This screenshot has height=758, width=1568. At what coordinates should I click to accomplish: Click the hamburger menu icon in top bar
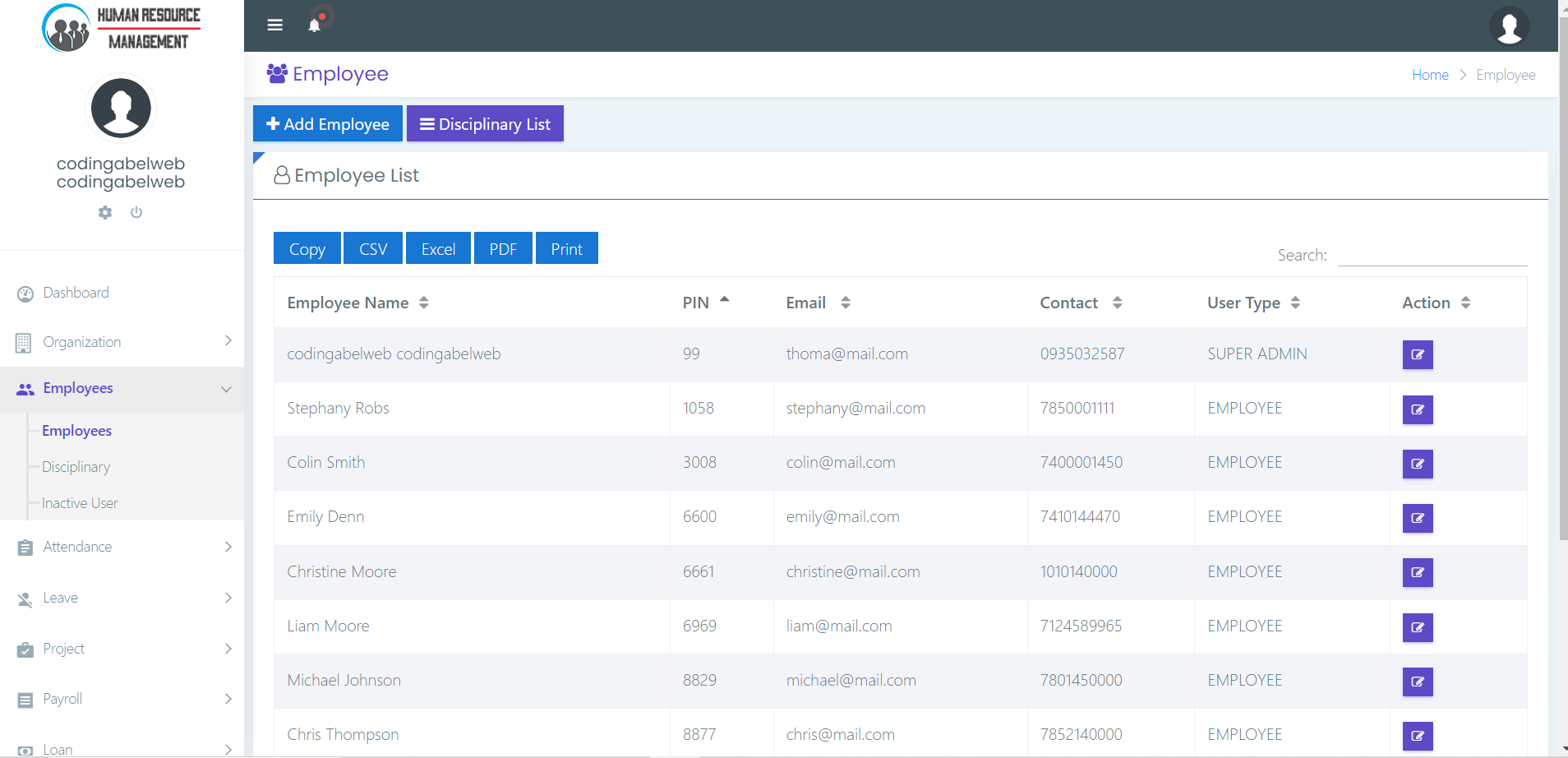click(x=275, y=25)
